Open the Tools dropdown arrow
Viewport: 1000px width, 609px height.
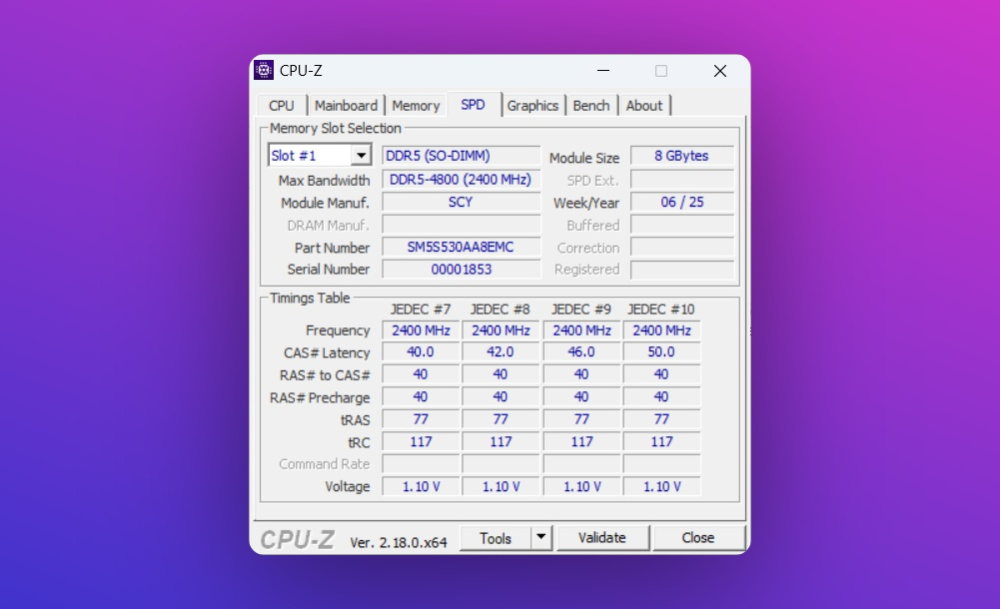pos(541,538)
